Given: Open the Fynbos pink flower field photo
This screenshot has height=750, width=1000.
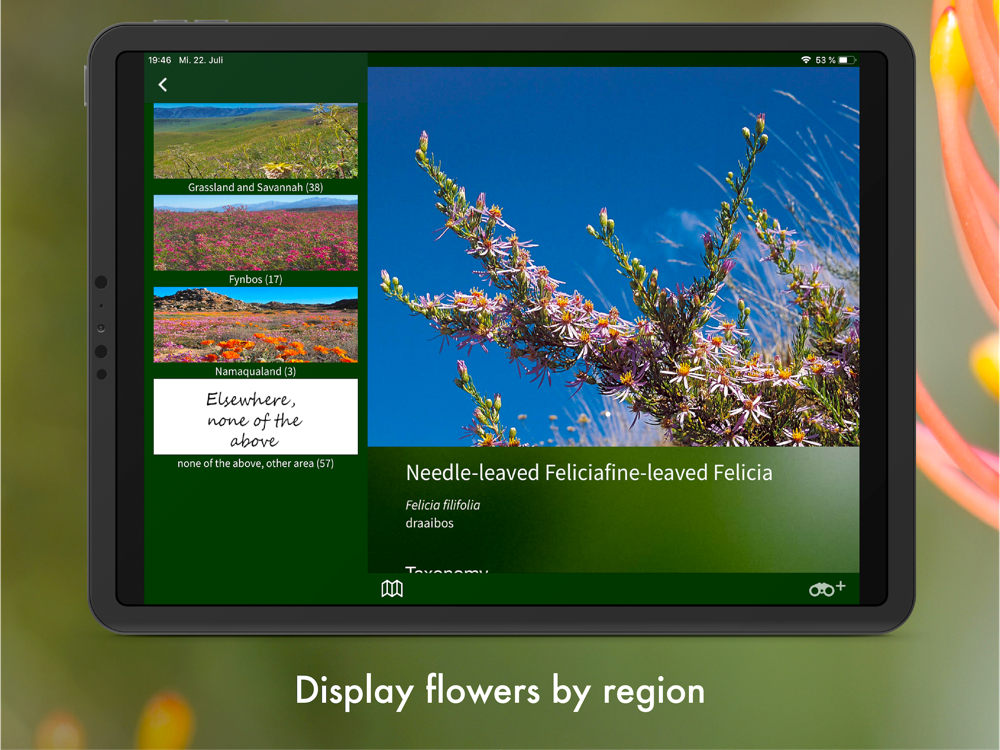Looking at the screenshot, I should pyautogui.click(x=256, y=233).
